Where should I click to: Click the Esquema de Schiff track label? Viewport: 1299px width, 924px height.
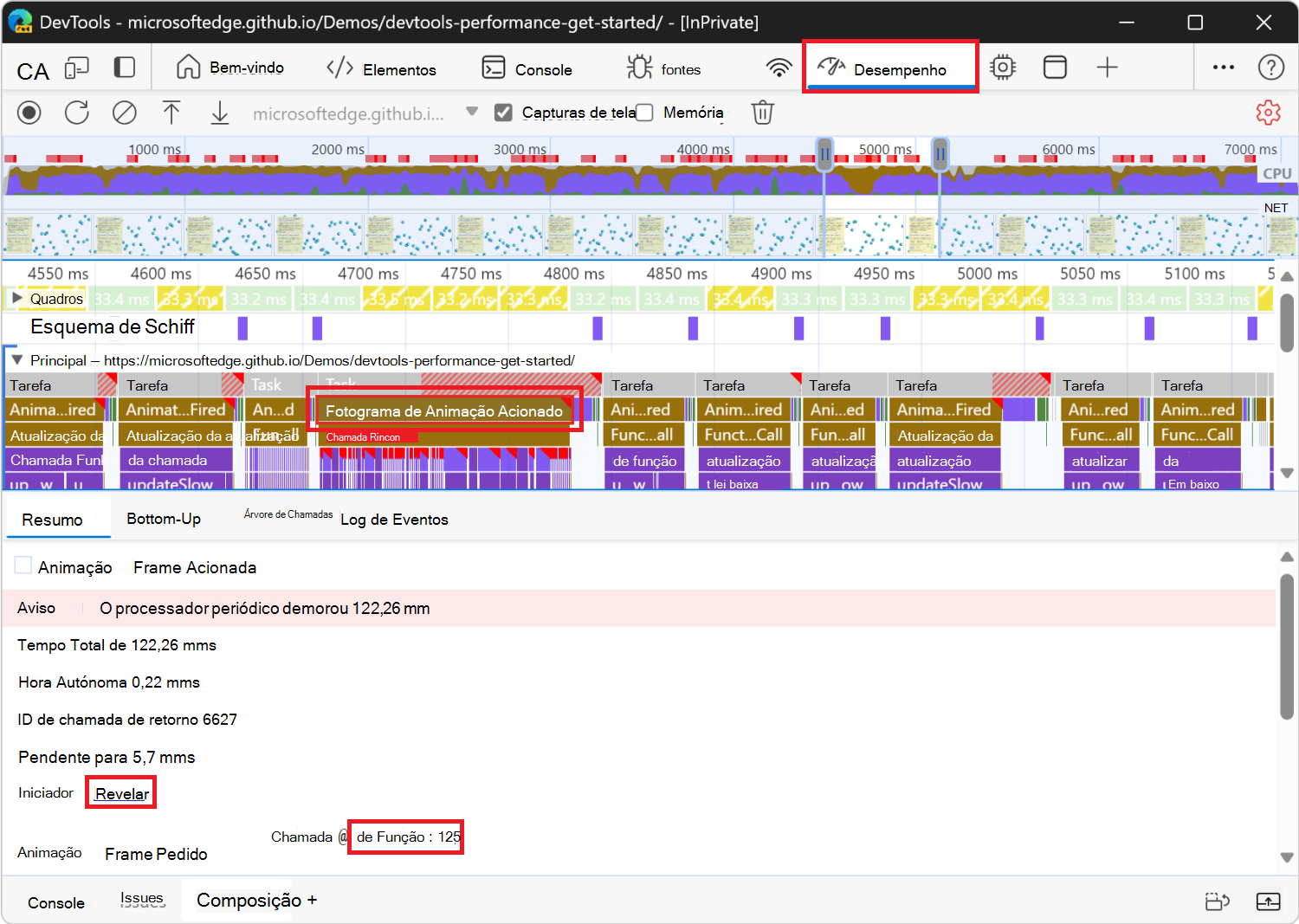(113, 326)
